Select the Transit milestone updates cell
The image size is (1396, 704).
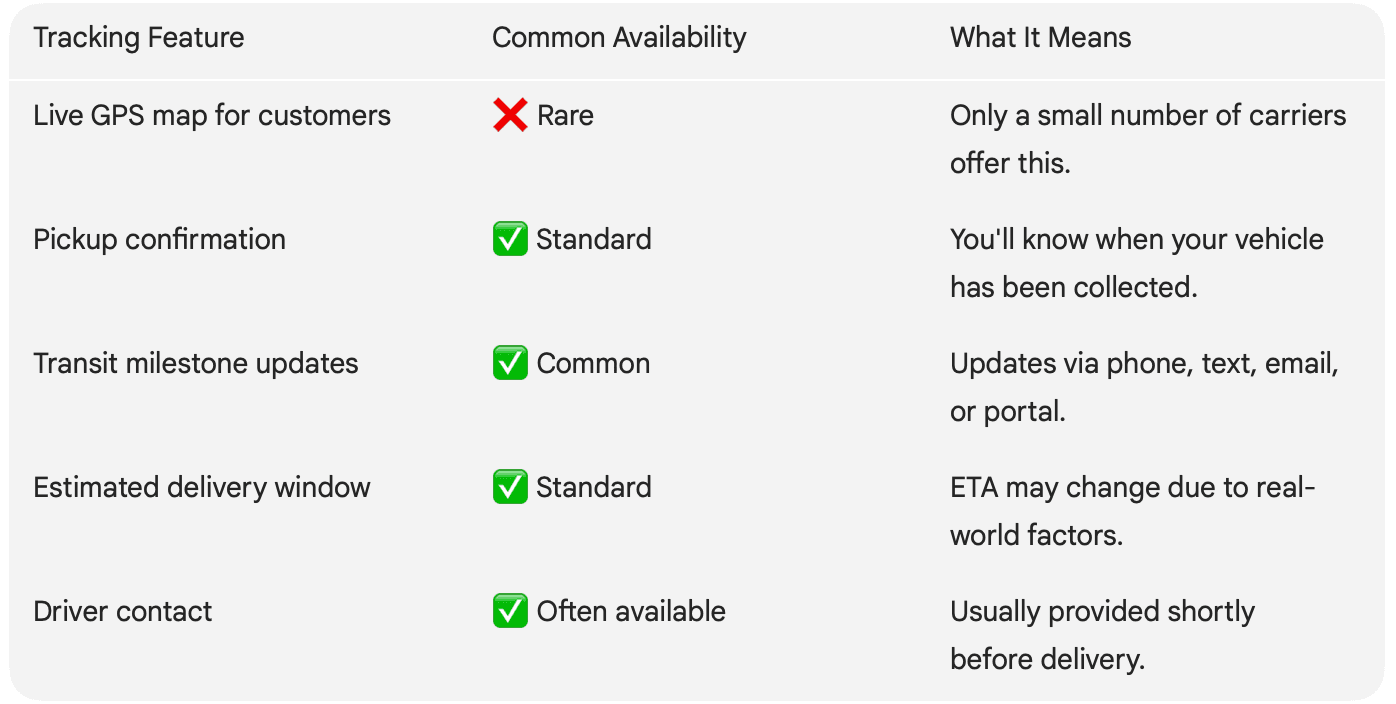(196, 363)
